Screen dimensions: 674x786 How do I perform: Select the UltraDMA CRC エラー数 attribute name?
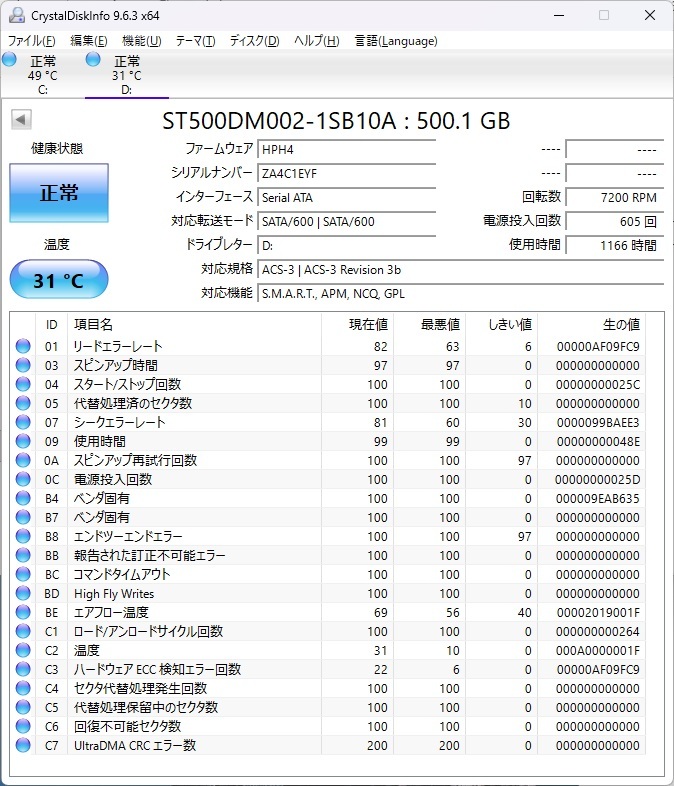135,745
